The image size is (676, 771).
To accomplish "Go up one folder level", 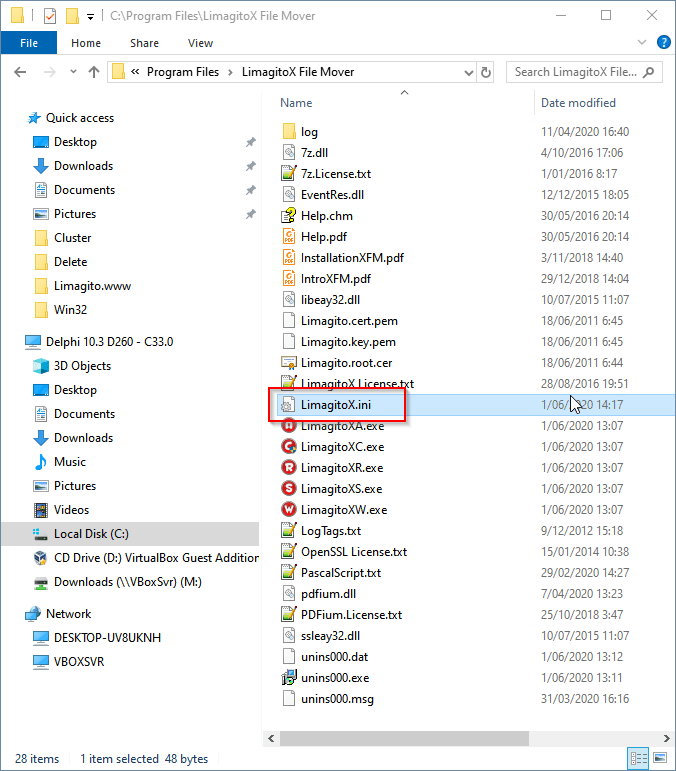I will click(x=94, y=72).
